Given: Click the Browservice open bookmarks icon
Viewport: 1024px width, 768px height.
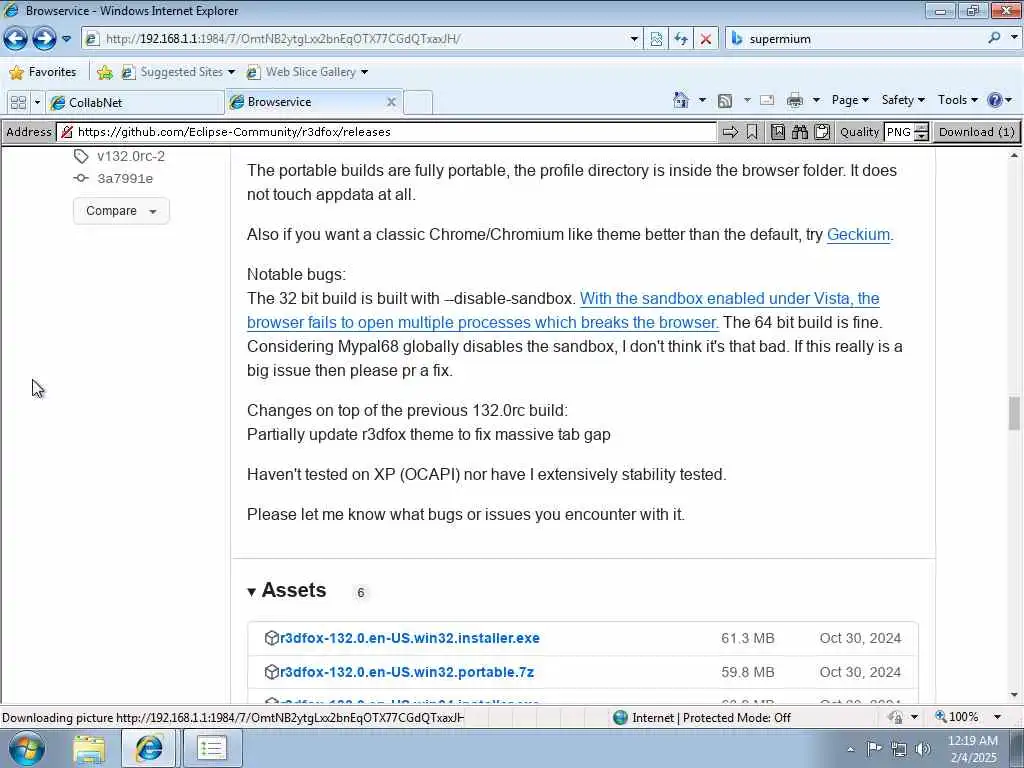Looking at the screenshot, I should (778, 132).
